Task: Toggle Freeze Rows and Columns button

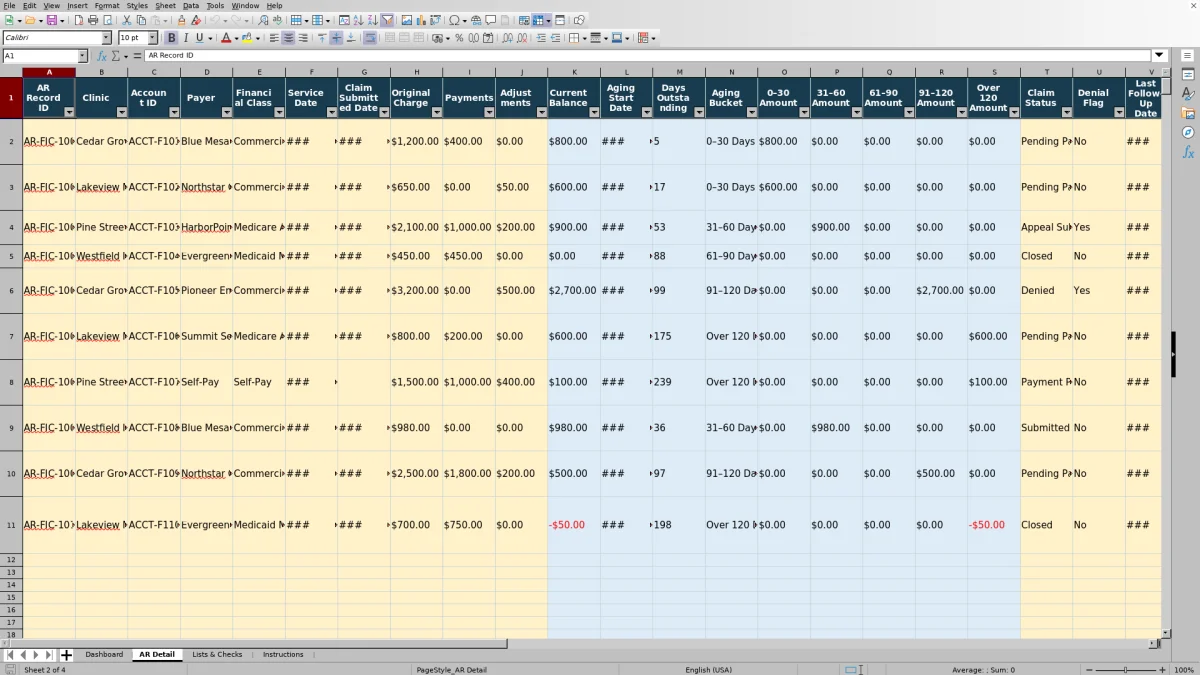Action: (538, 20)
